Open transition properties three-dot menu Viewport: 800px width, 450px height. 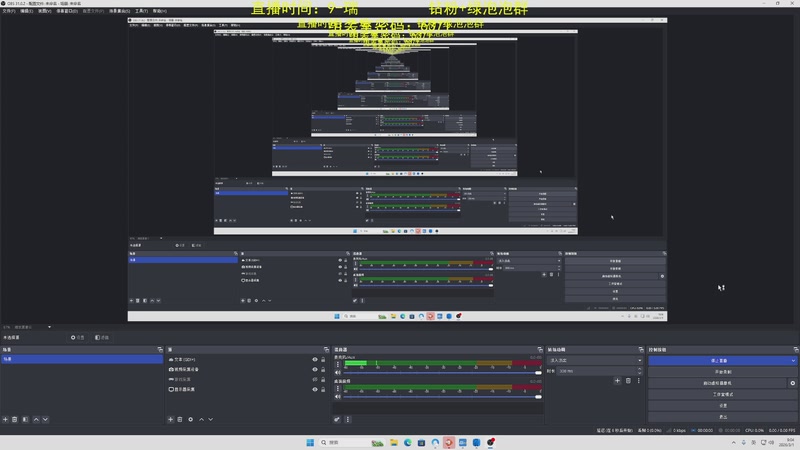[x=638, y=381]
